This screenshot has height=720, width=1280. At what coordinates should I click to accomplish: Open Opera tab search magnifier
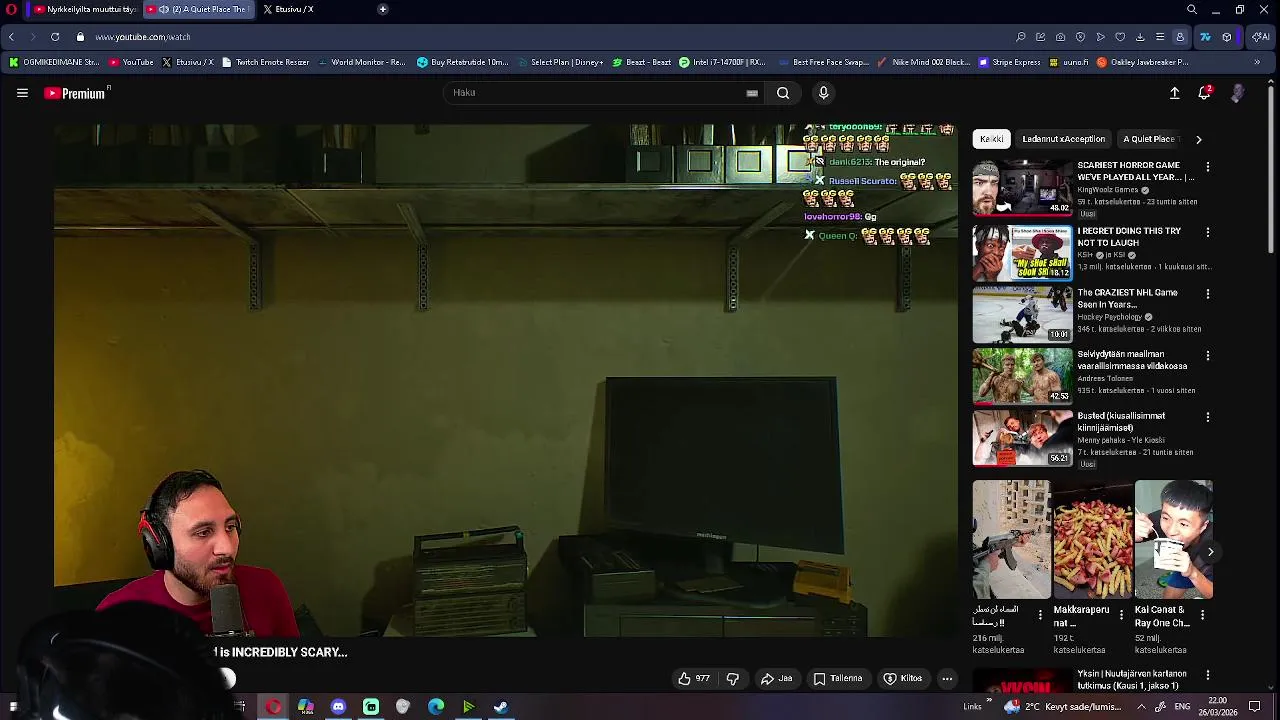tap(1192, 9)
